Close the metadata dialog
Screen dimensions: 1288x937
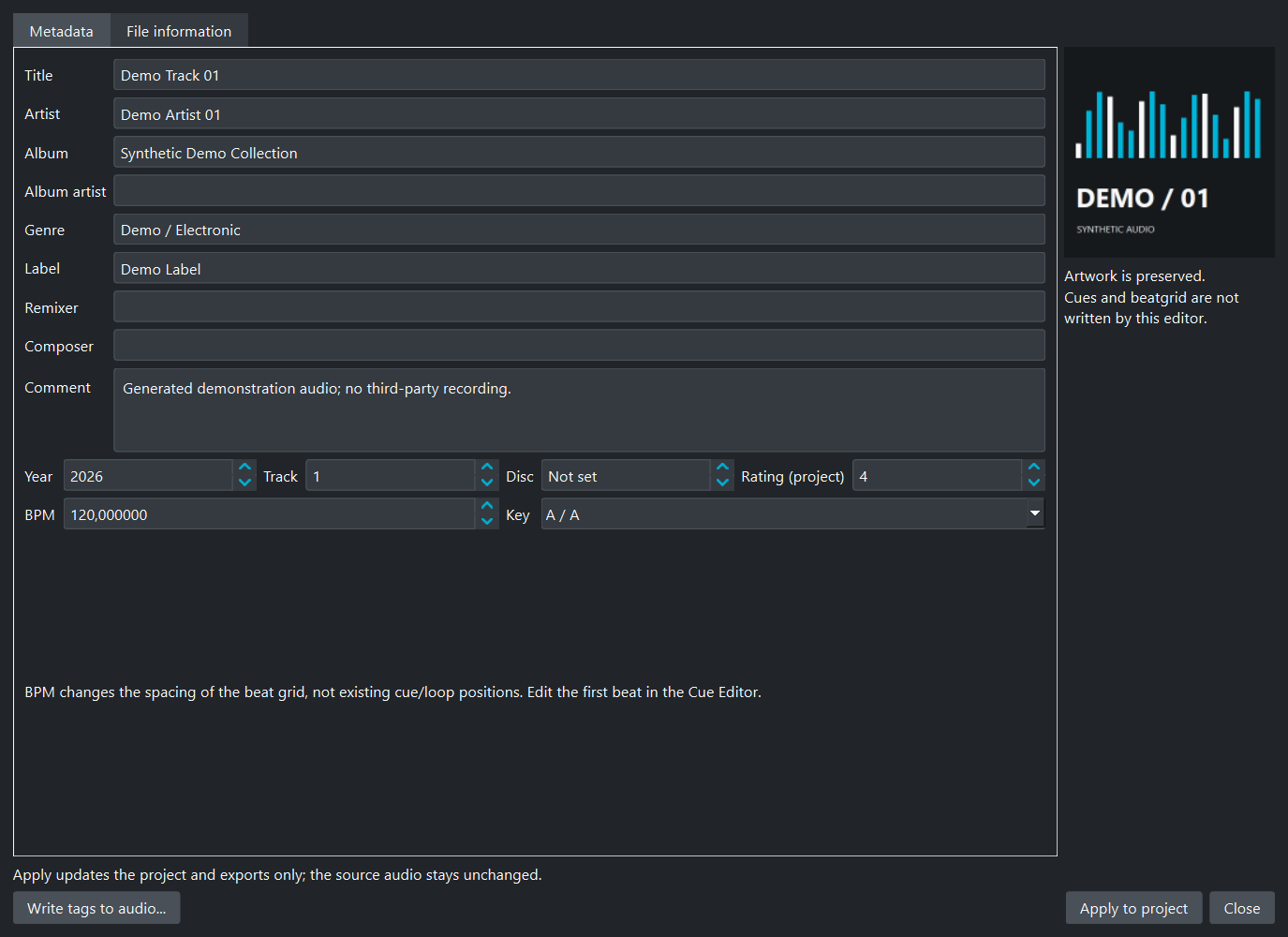point(1242,908)
